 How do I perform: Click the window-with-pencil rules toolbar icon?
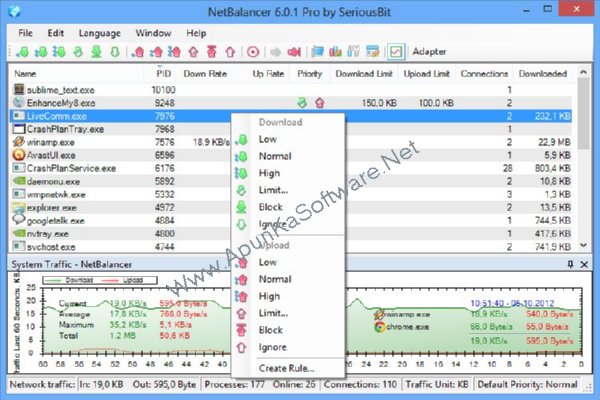(372, 52)
